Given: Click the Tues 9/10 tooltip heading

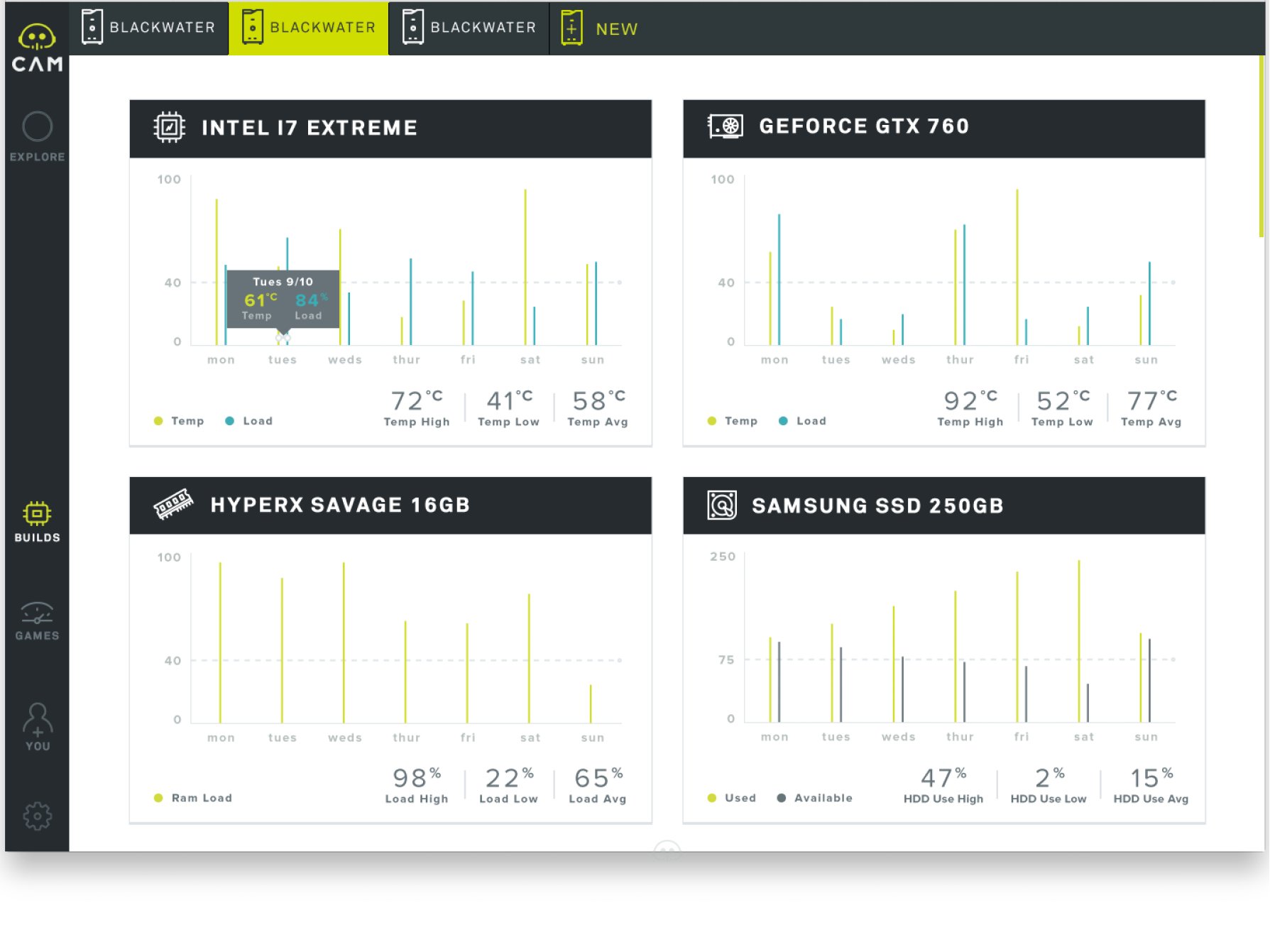Looking at the screenshot, I should pos(283,282).
